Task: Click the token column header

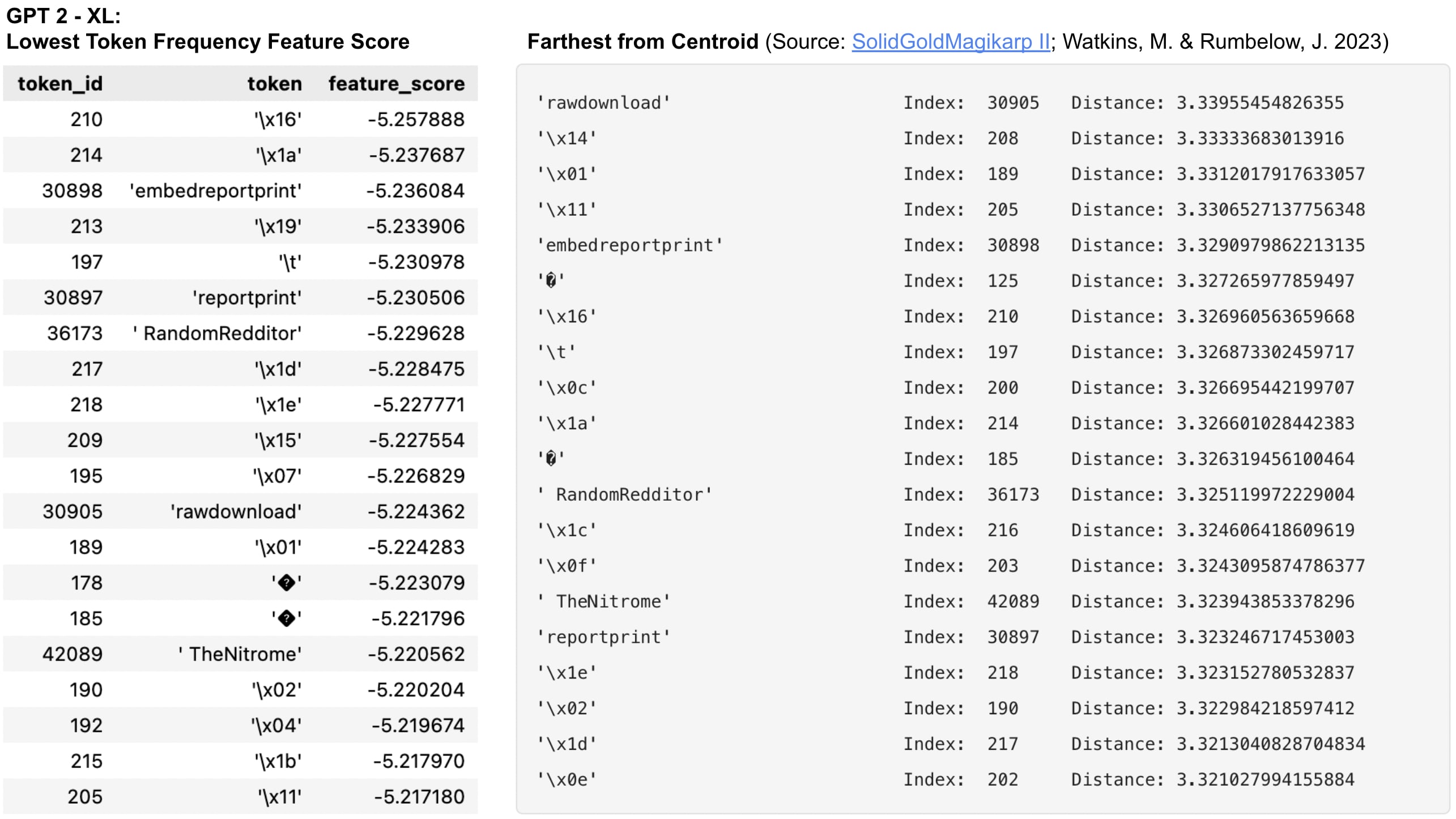Action: click(x=274, y=84)
